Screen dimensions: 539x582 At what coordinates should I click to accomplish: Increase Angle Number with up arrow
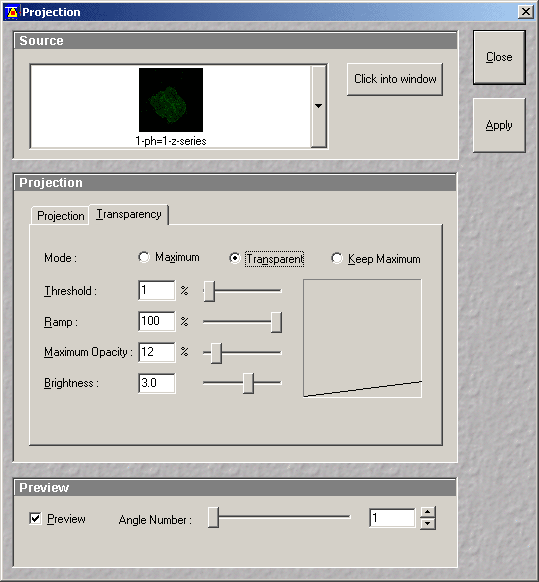pyautogui.click(x=428, y=512)
